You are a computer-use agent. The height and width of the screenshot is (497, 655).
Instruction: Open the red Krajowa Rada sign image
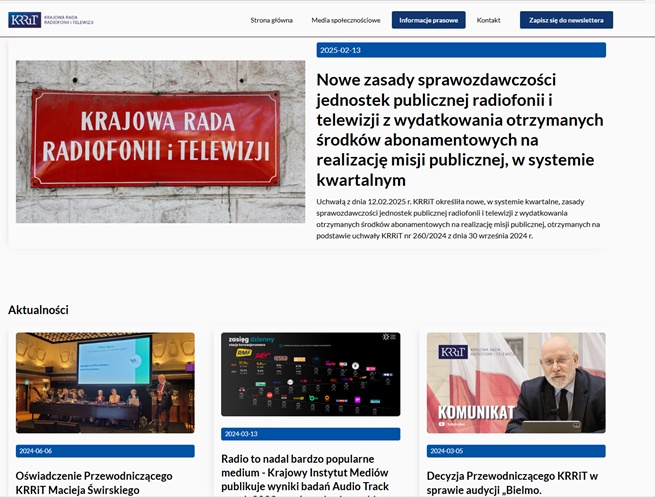[160, 142]
